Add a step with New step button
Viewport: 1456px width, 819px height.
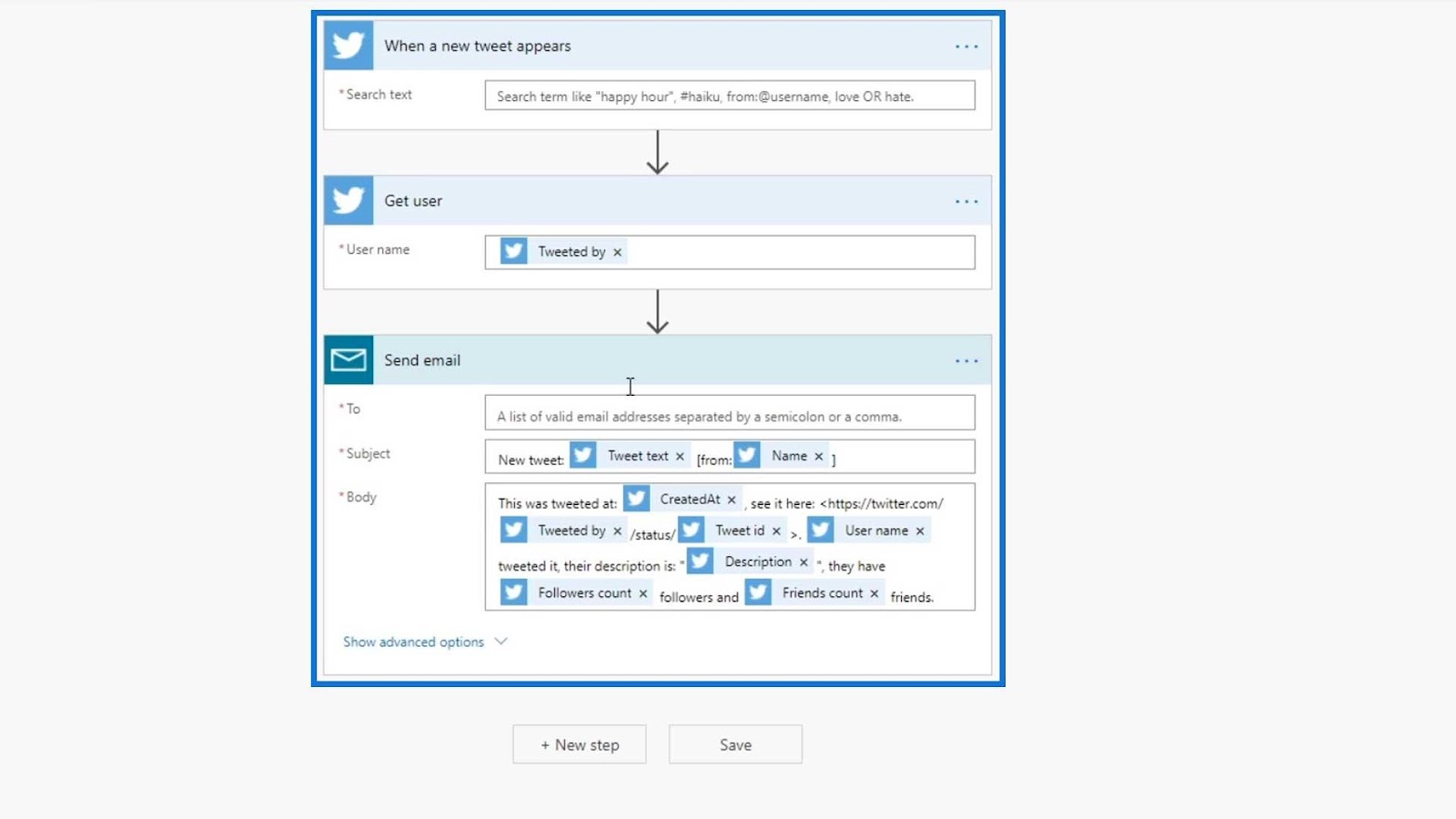tap(580, 744)
